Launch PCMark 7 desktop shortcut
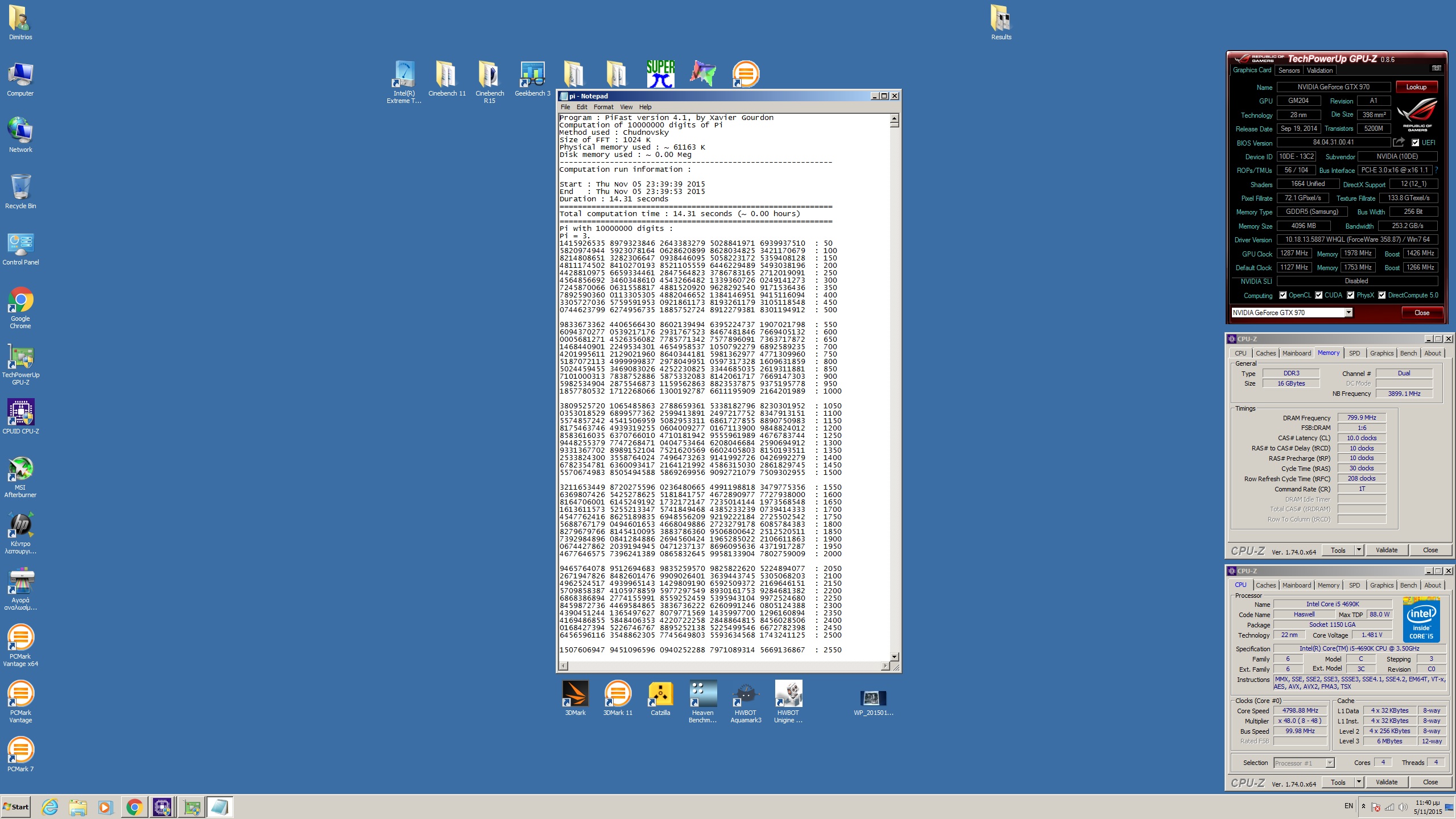 point(20,754)
